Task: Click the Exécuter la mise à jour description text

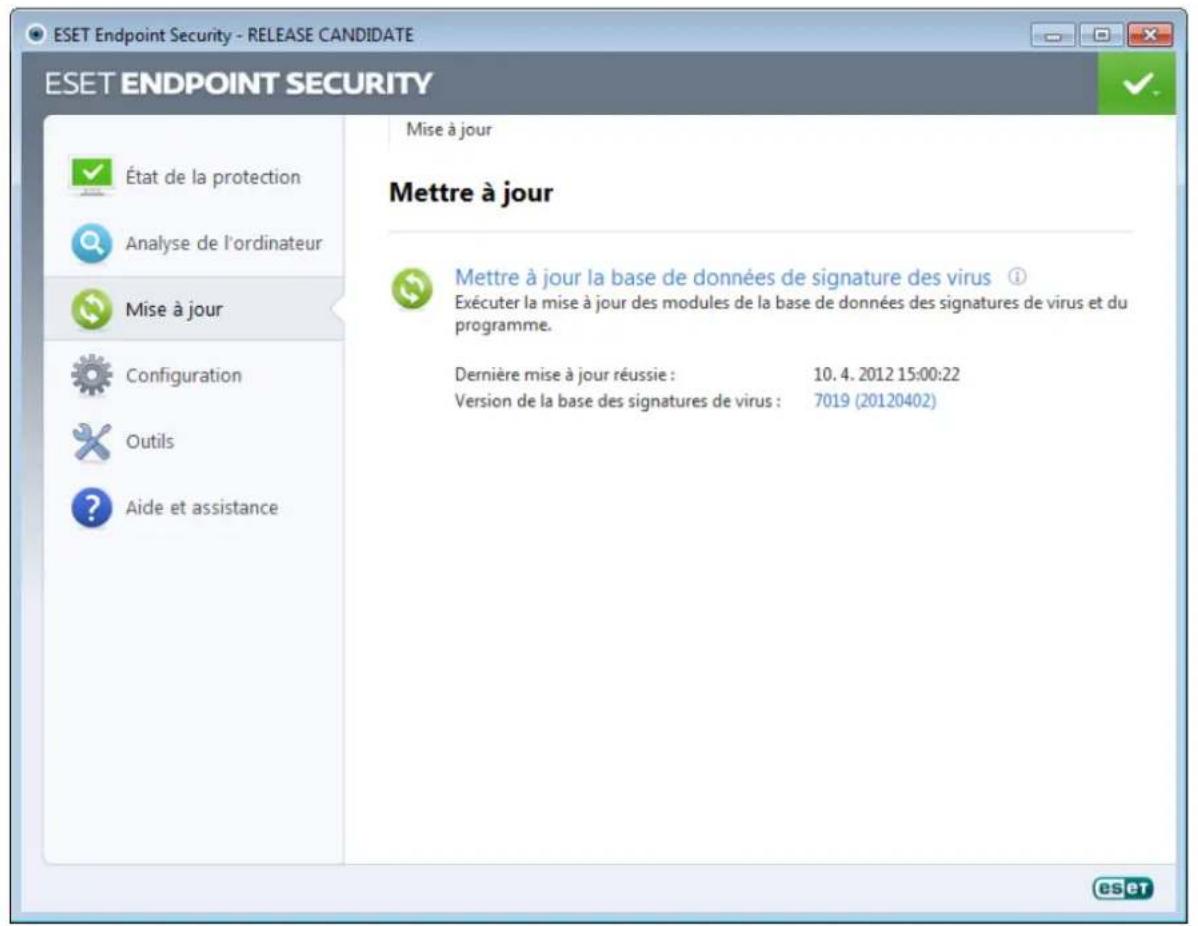Action: (x=791, y=313)
